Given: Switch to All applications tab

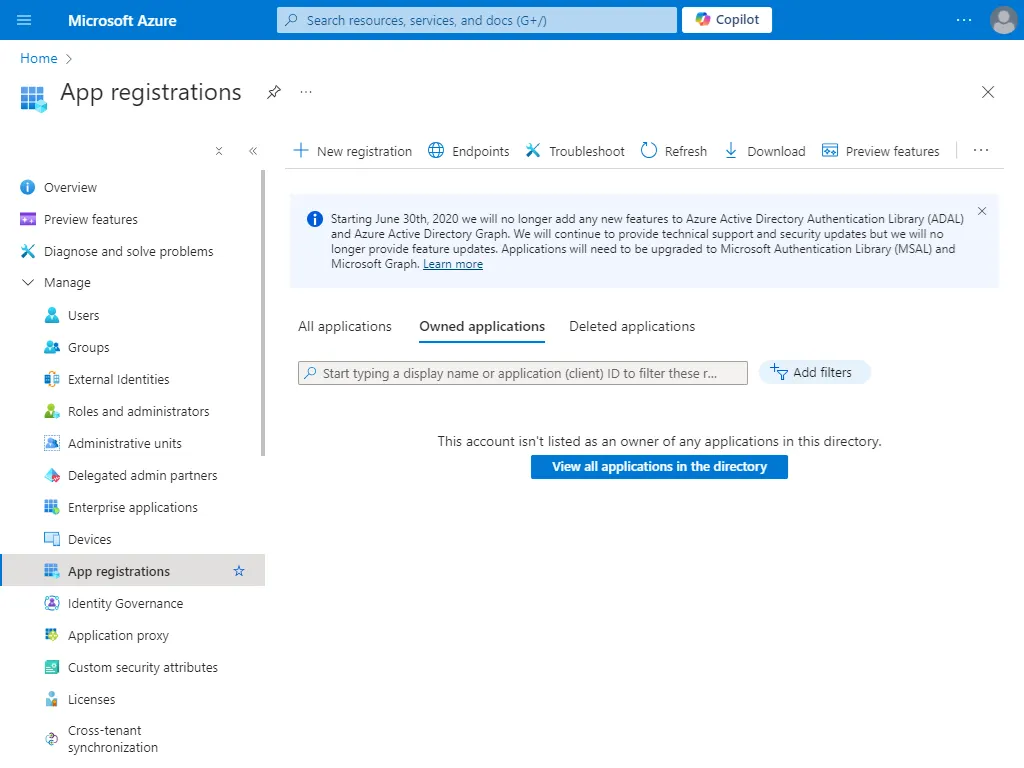Looking at the screenshot, I should click(x=345, y=327).
